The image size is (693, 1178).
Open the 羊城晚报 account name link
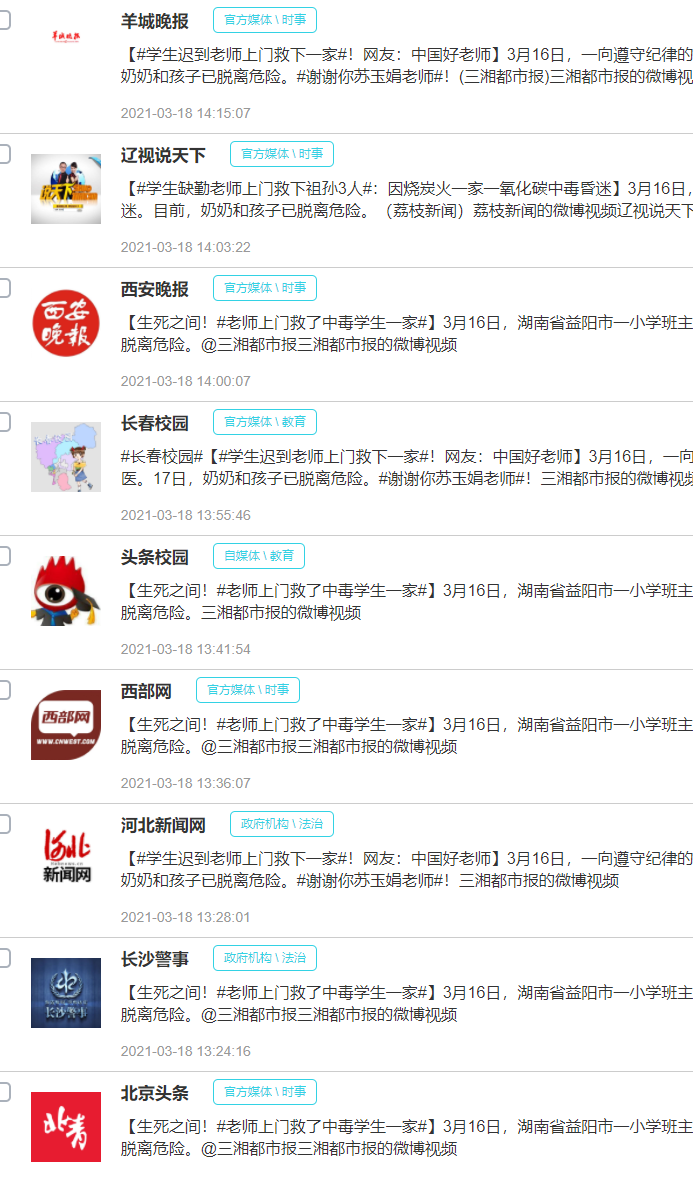pos(155,22)
